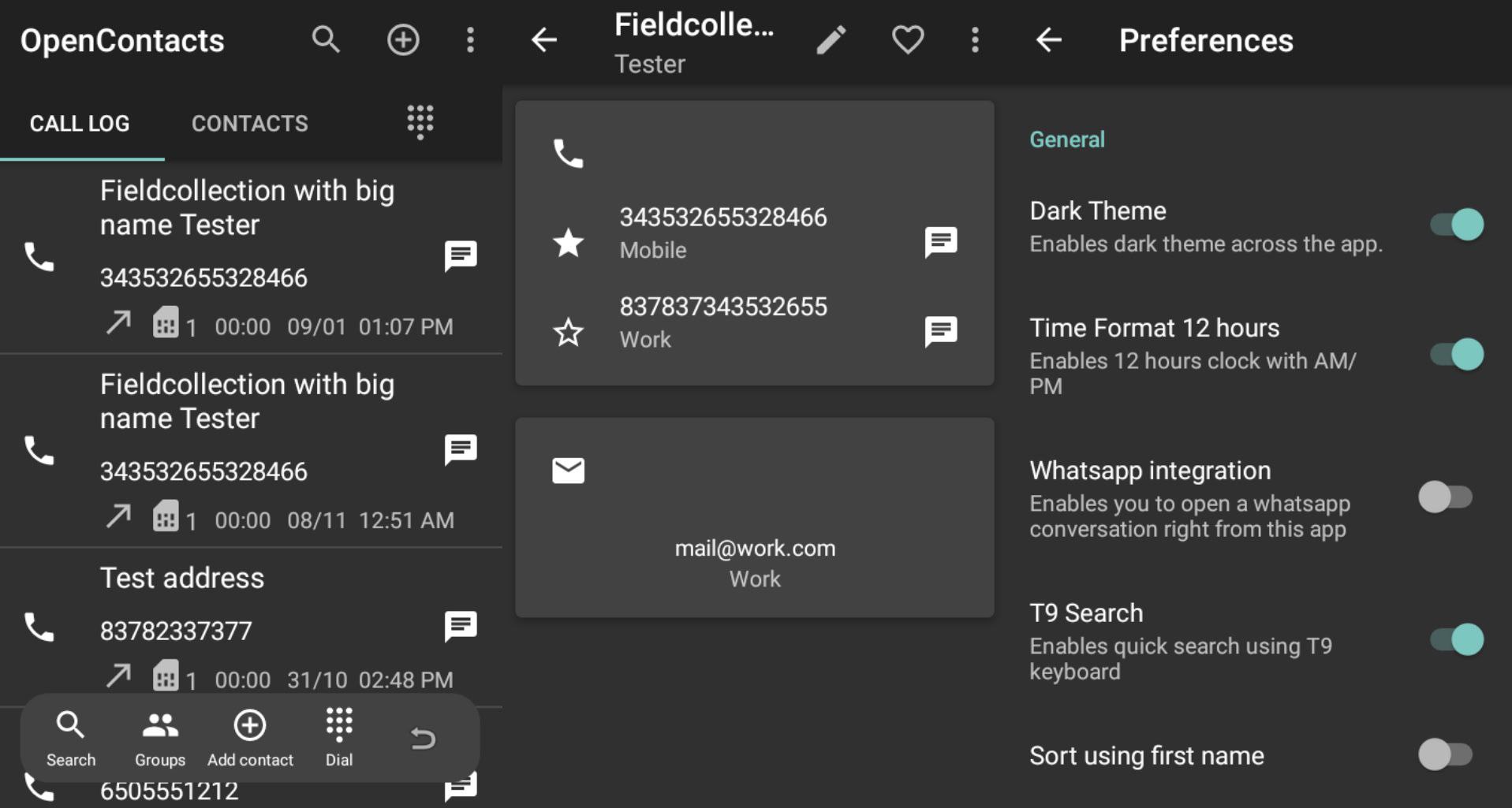The image size is (1512, 808).
Task: Click the undo arrow in bottom bar
Action: (x=423, y=739)
